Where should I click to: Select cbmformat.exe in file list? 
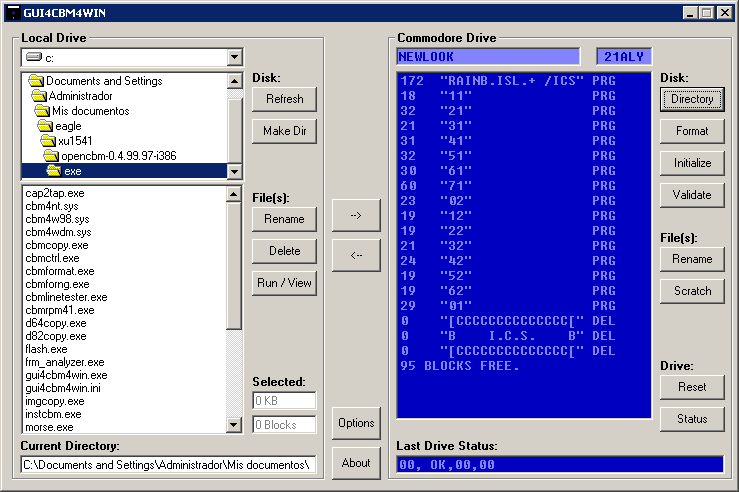coord(60,271)
